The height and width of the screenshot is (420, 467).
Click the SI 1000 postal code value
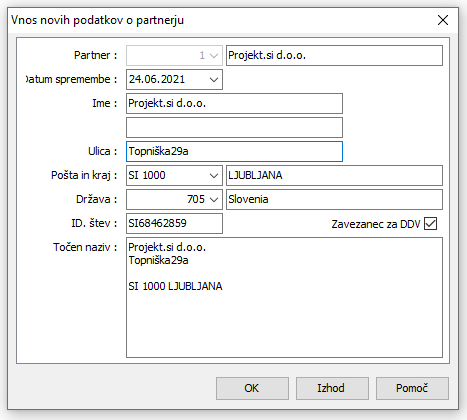click(x=147, y=175)
